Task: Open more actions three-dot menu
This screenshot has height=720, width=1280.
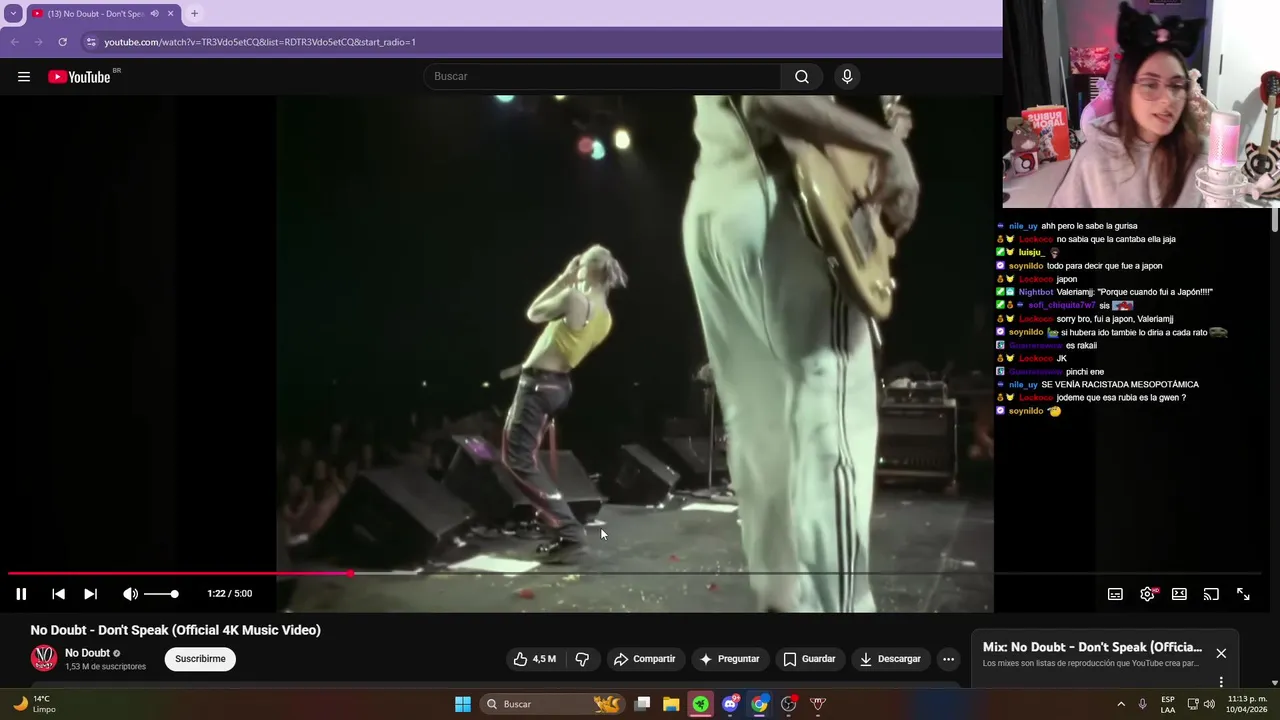Action: point(948,659)
